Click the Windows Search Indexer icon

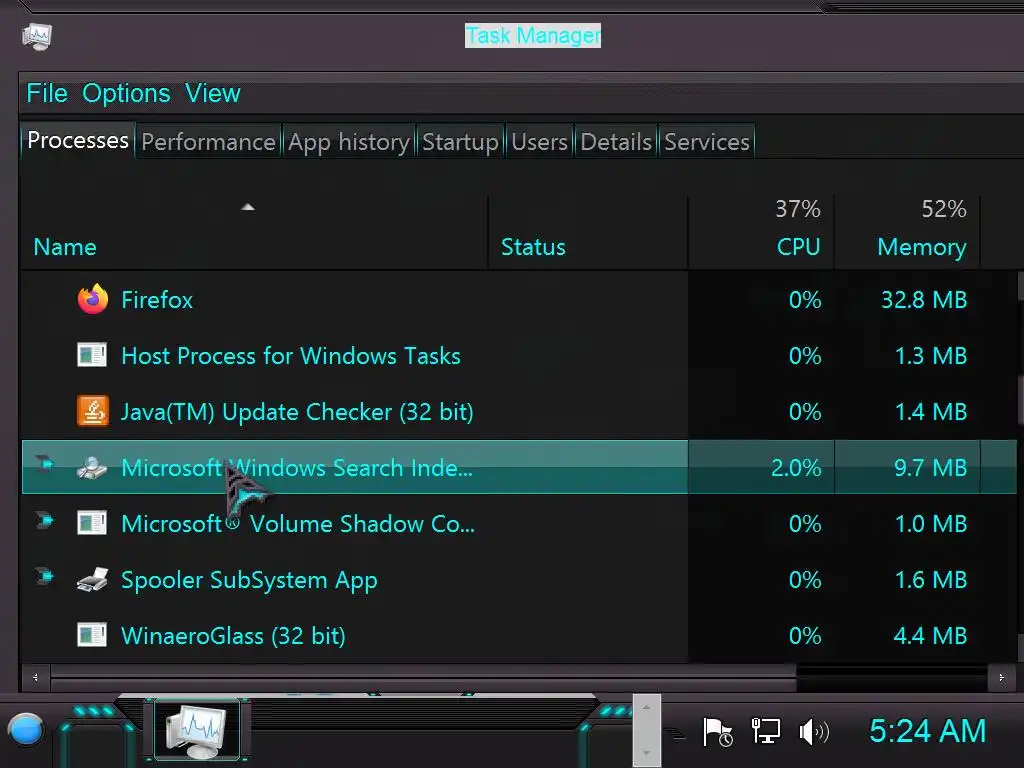coord(92,468)
